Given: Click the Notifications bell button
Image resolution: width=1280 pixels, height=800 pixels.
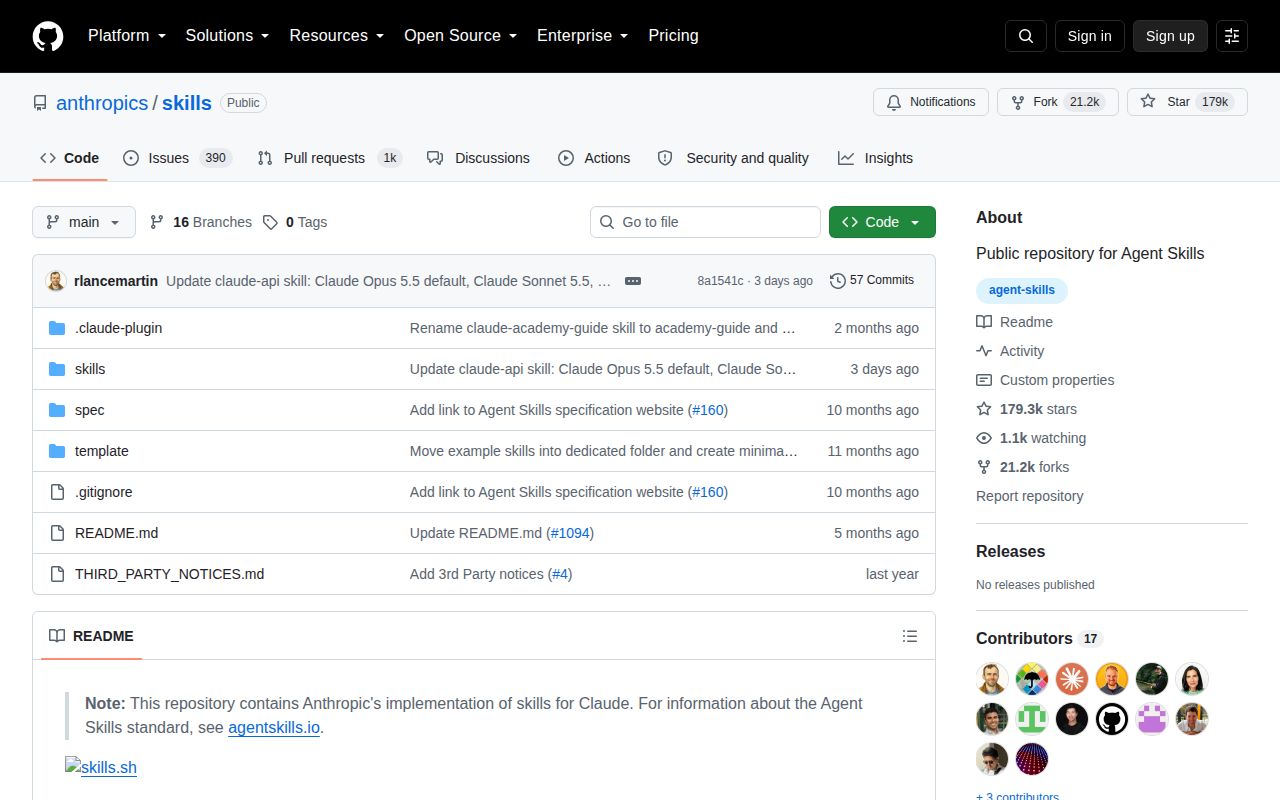Looking at the screenshot, I should (x=931, y=102).
